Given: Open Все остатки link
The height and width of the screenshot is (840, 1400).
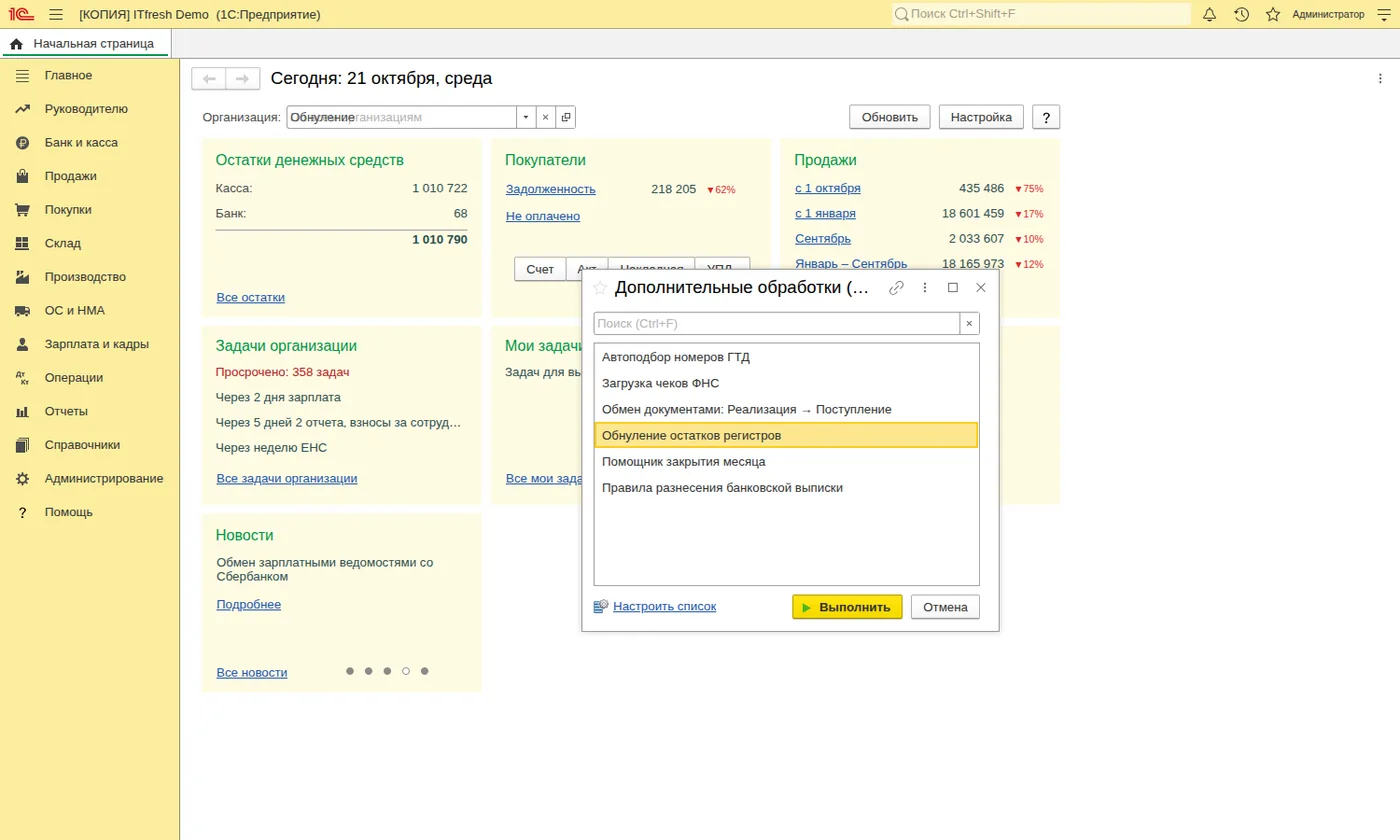Looking at the screenshot, I should (x=251, y=297).
